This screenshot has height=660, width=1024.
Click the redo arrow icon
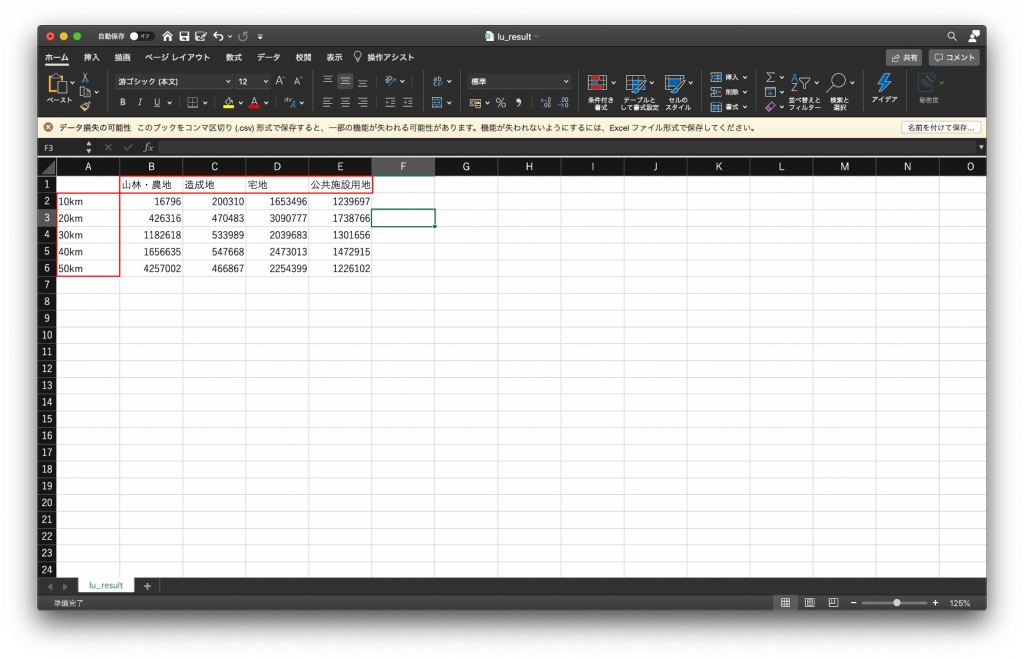pyautogui.click(x=243, y=37)
